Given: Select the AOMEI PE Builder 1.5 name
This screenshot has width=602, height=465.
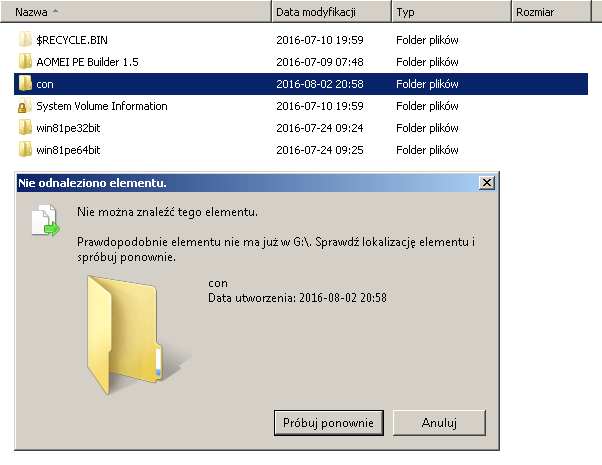Looking at the screenshot, I should [x=87, y=62].
